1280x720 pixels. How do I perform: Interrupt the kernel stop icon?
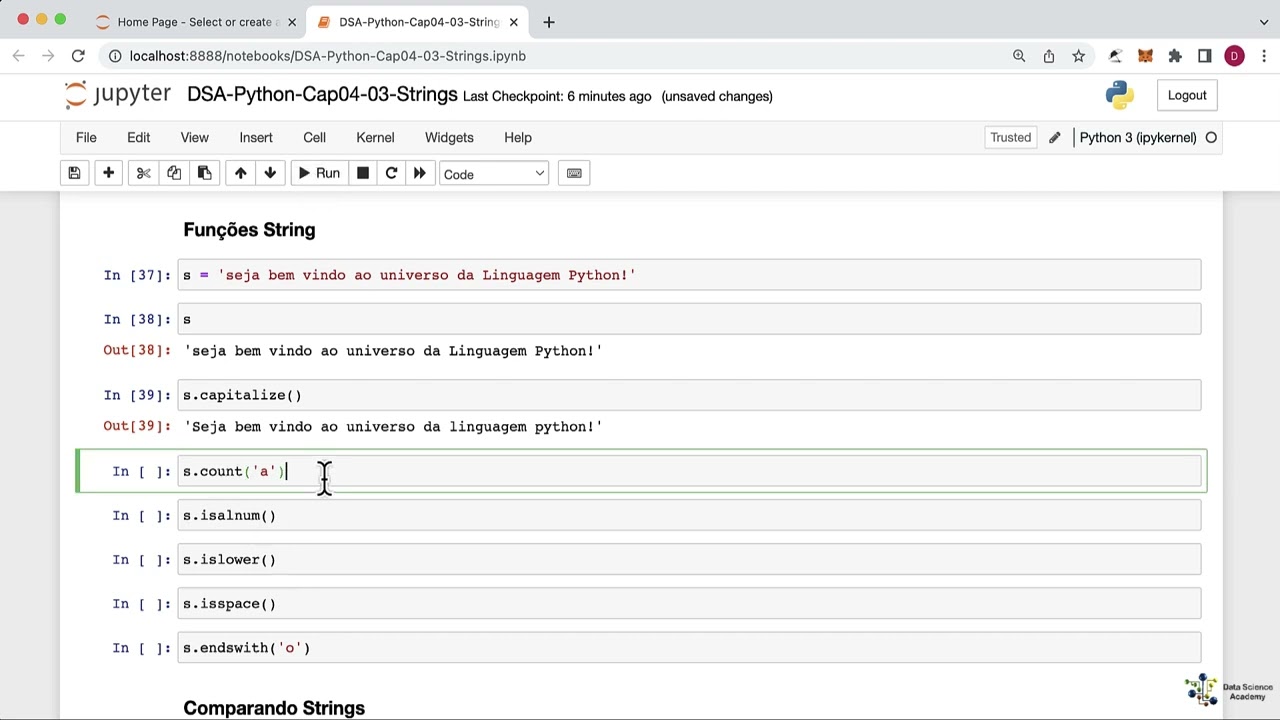[363, 173]
